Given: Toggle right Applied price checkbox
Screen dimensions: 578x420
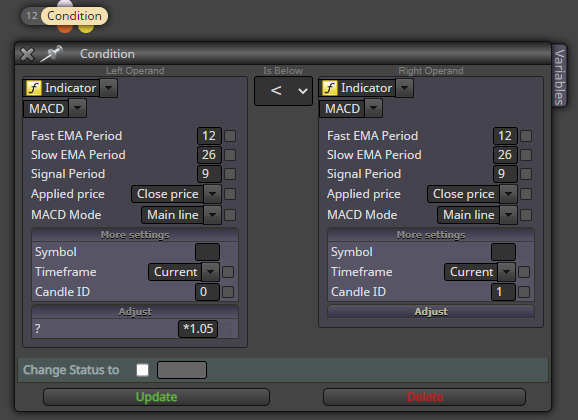Looking at the screenshot, I should point(526,194).
